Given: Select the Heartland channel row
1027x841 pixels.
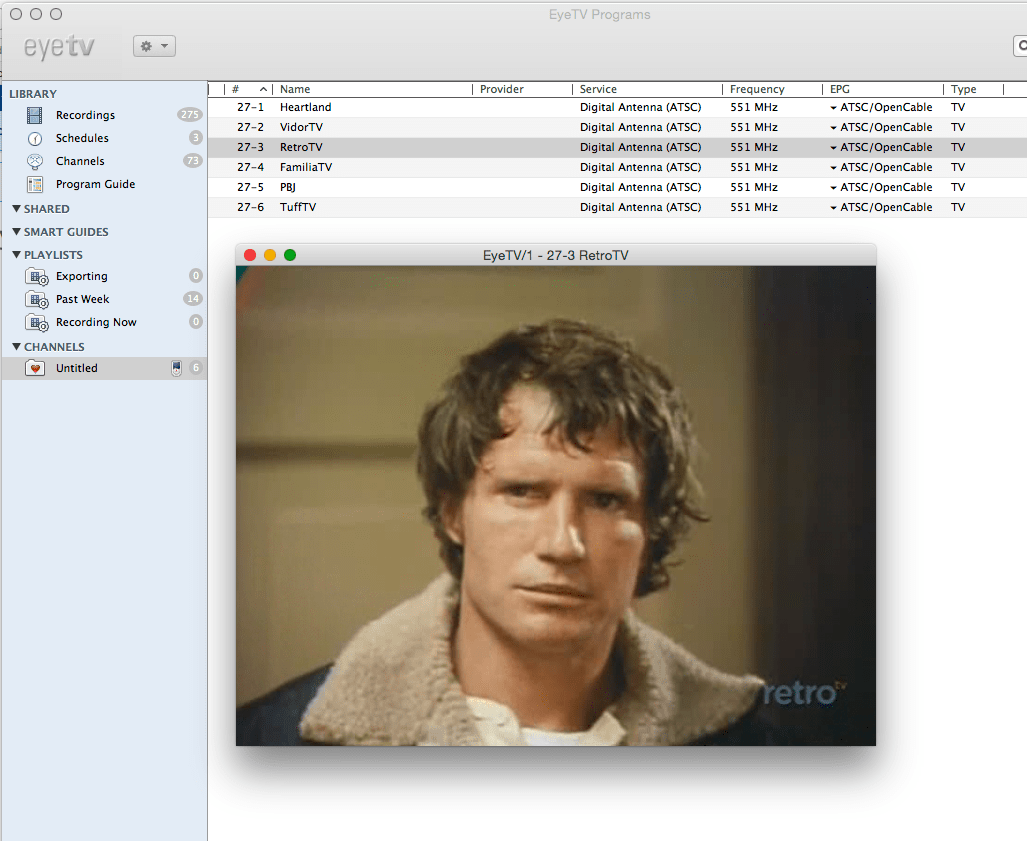Looking at the screenshot, I should tap(617, 107).
